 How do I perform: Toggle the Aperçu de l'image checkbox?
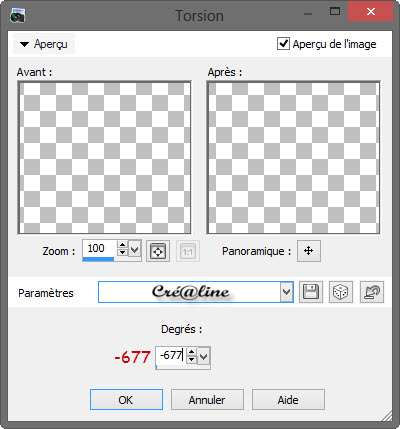coord(283,44)
